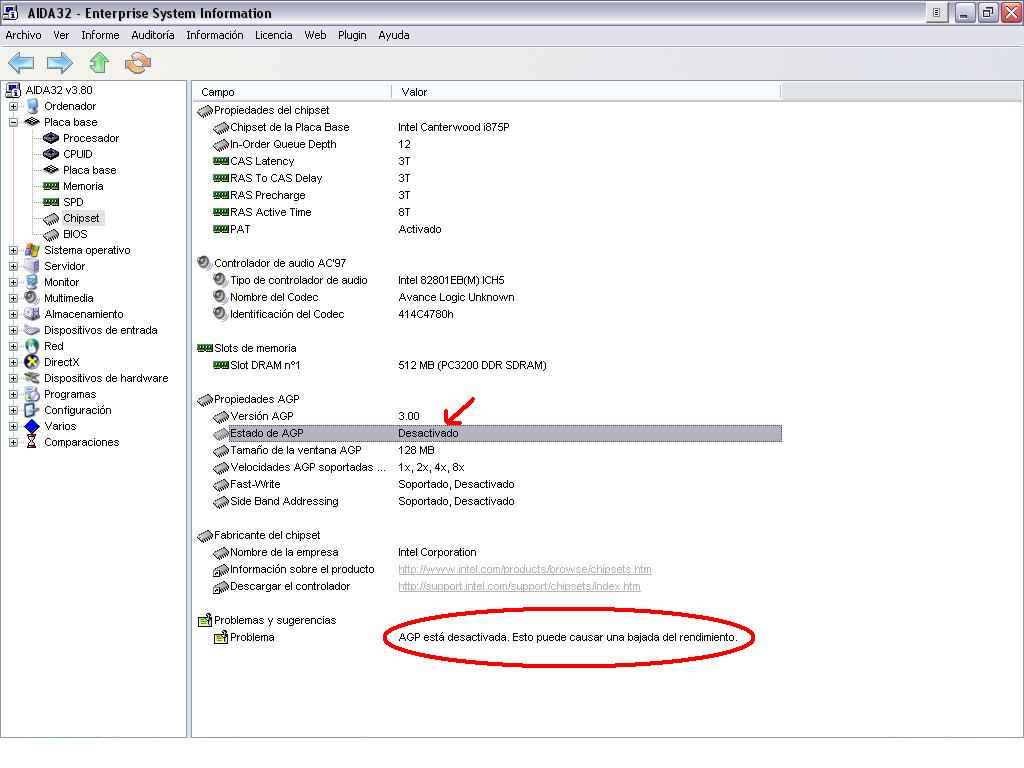Expand the Comparaciones tree node
The height and width of the screenshot is (768, 1024).
(13, 442)
